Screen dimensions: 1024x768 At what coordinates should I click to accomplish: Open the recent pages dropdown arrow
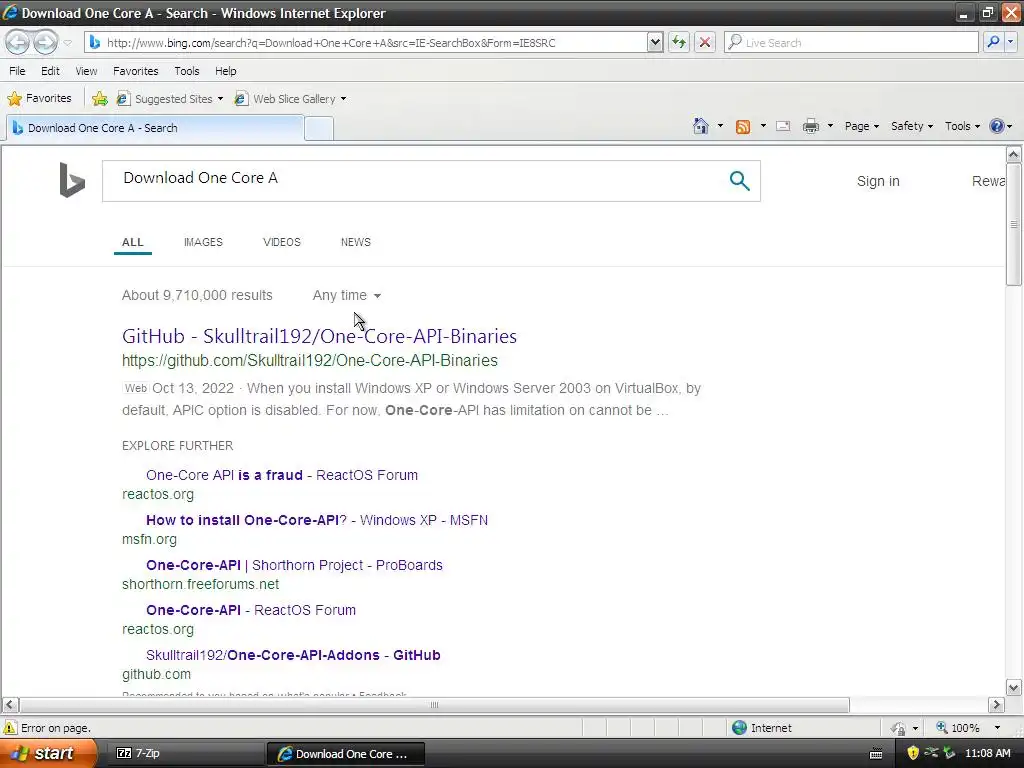(x=67, y=43)
